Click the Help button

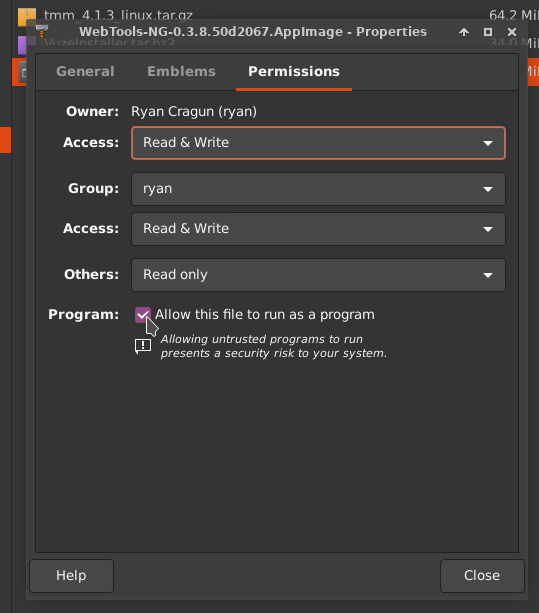click(x=72, y=575)
